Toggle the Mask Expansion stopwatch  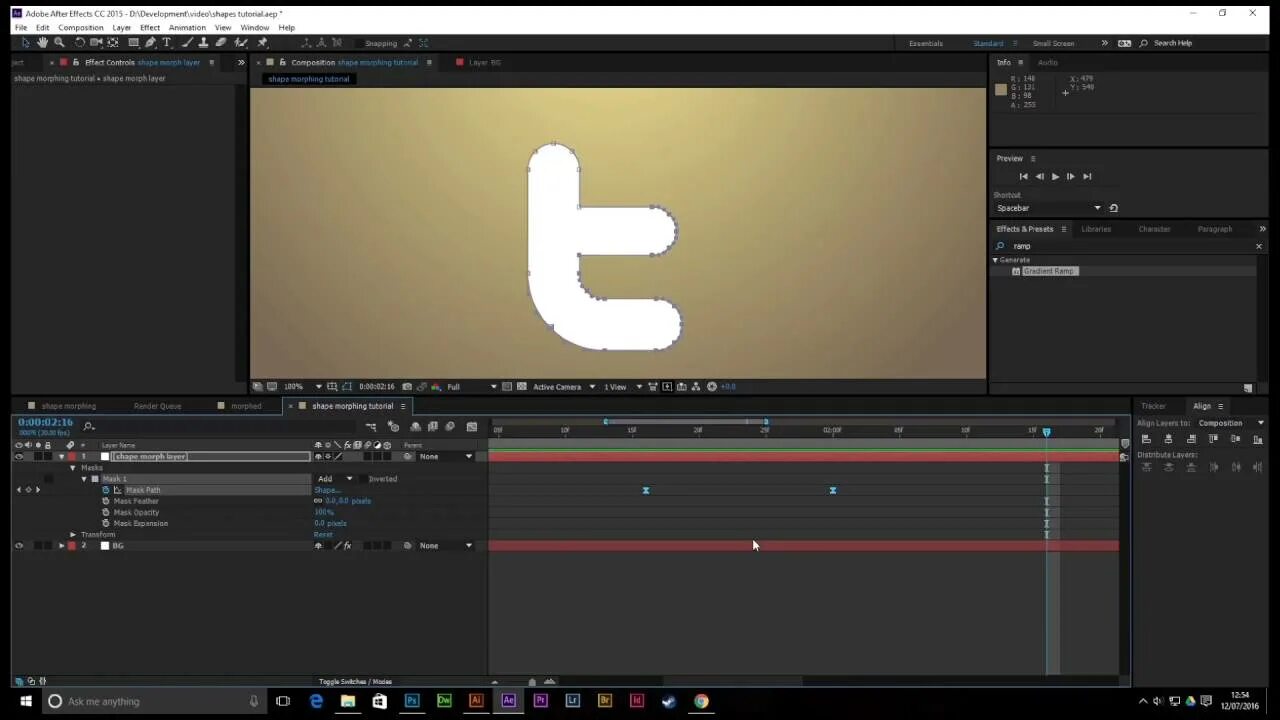click(106, 523)
